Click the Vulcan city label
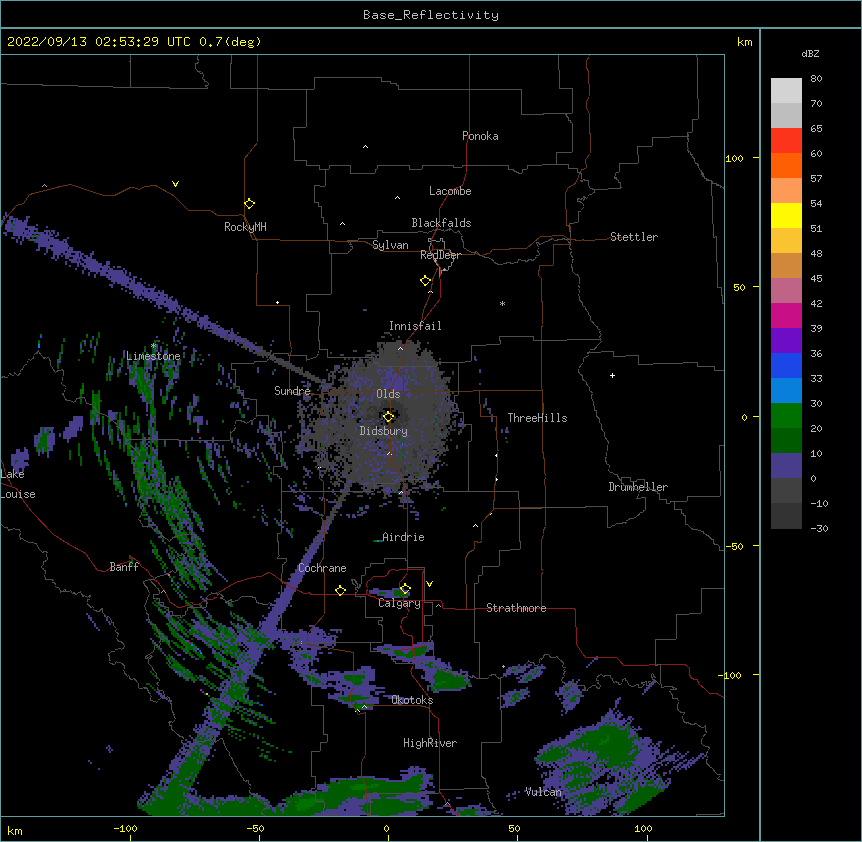The width and height of the screenshot is (862, 842). (543, 792)
